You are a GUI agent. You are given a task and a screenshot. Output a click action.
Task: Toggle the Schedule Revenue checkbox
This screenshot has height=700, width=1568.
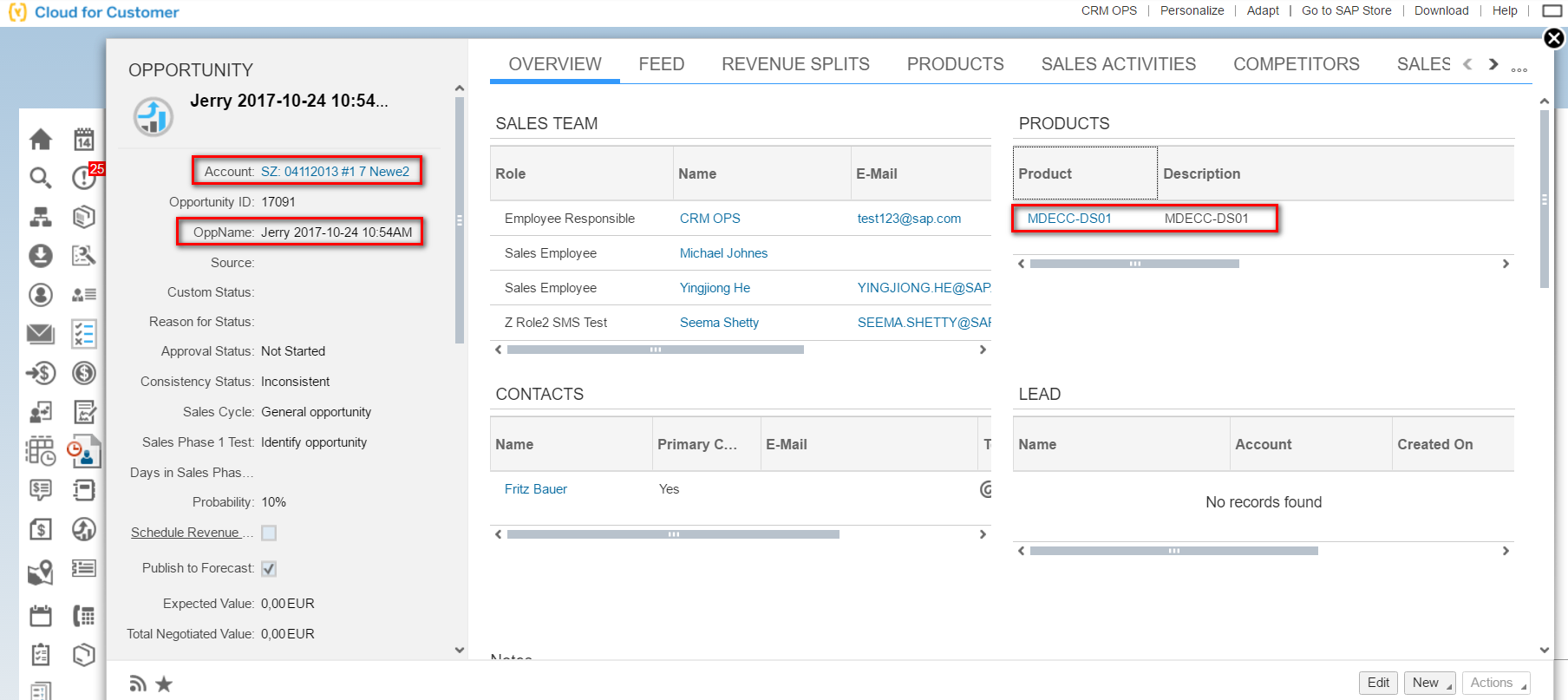point(269,533)
